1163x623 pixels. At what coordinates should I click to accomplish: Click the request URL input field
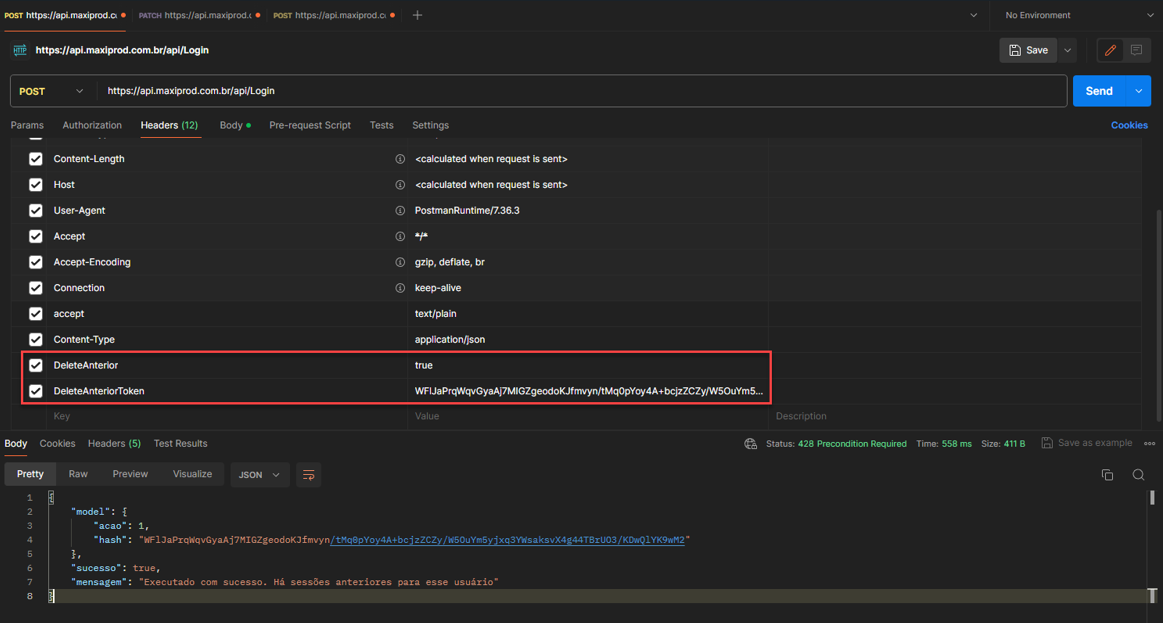click(x=582, y=91)
